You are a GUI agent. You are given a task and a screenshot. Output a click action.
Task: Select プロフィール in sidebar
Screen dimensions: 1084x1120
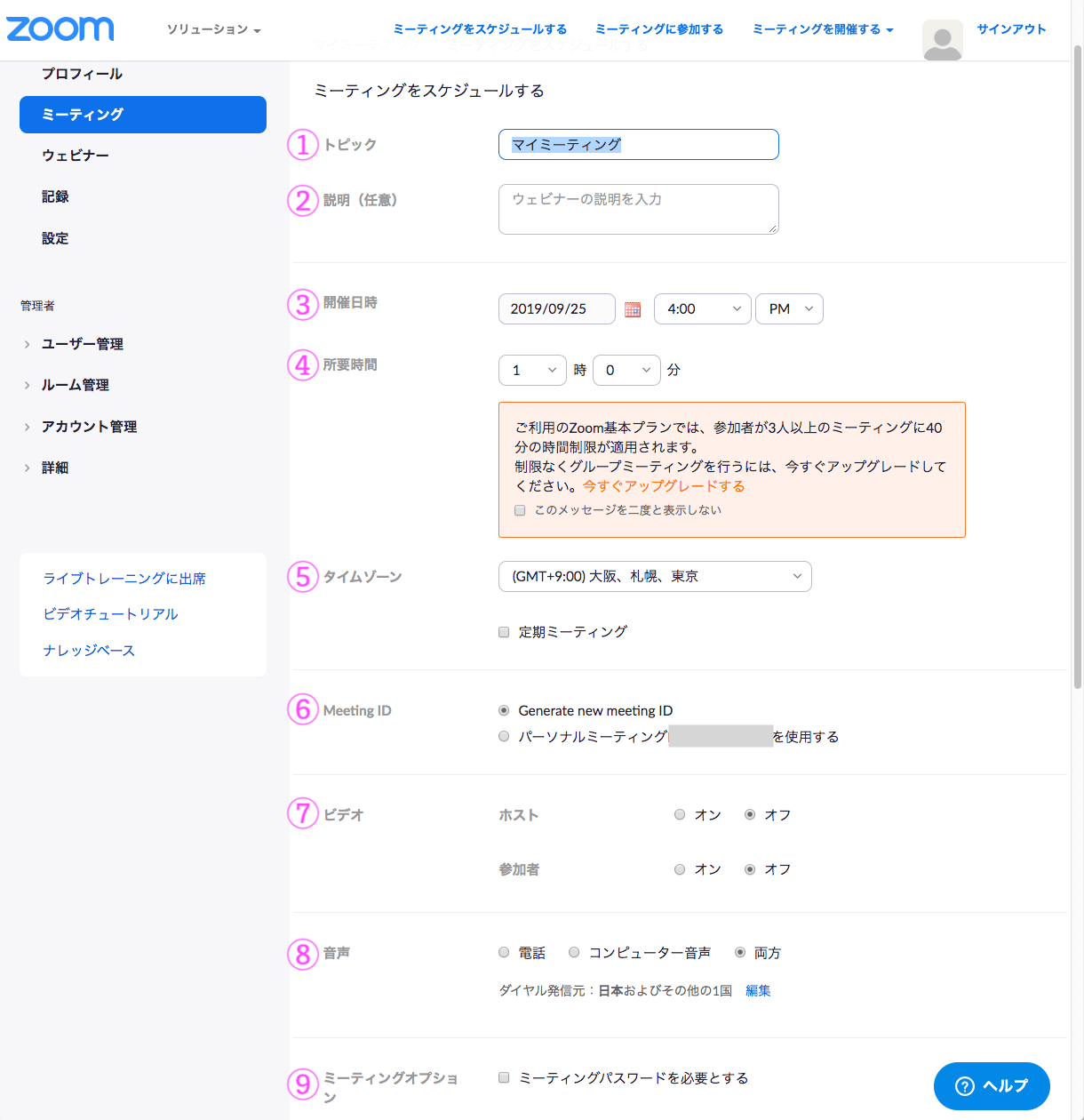click(x=83, y=74)
